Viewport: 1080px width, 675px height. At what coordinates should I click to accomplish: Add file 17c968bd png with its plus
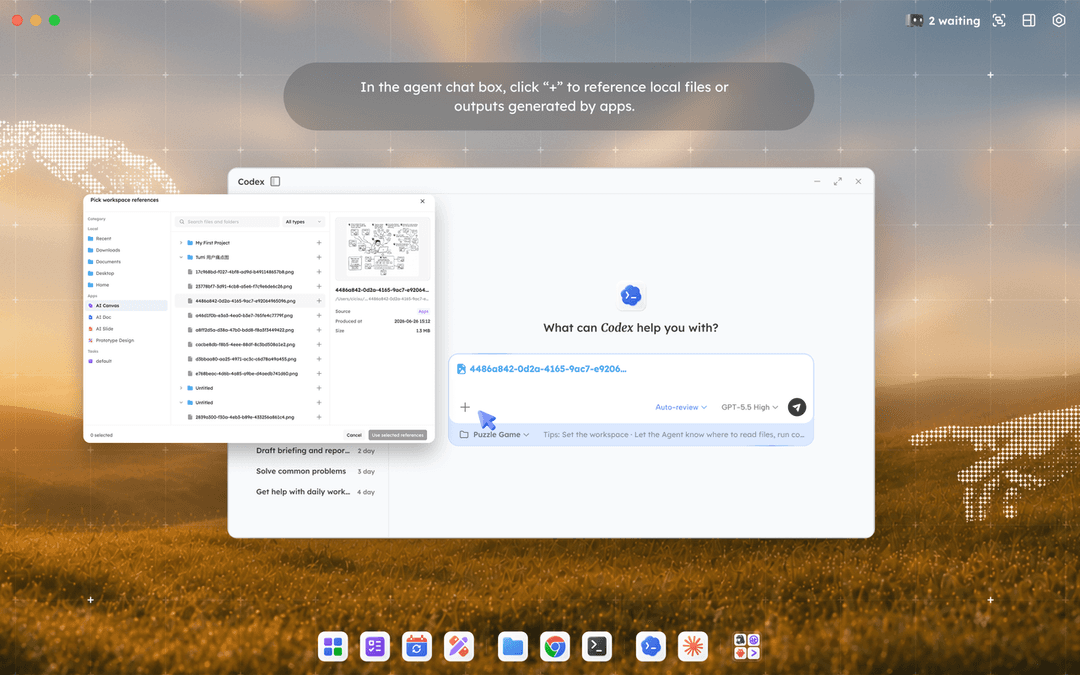click(319, 271)
